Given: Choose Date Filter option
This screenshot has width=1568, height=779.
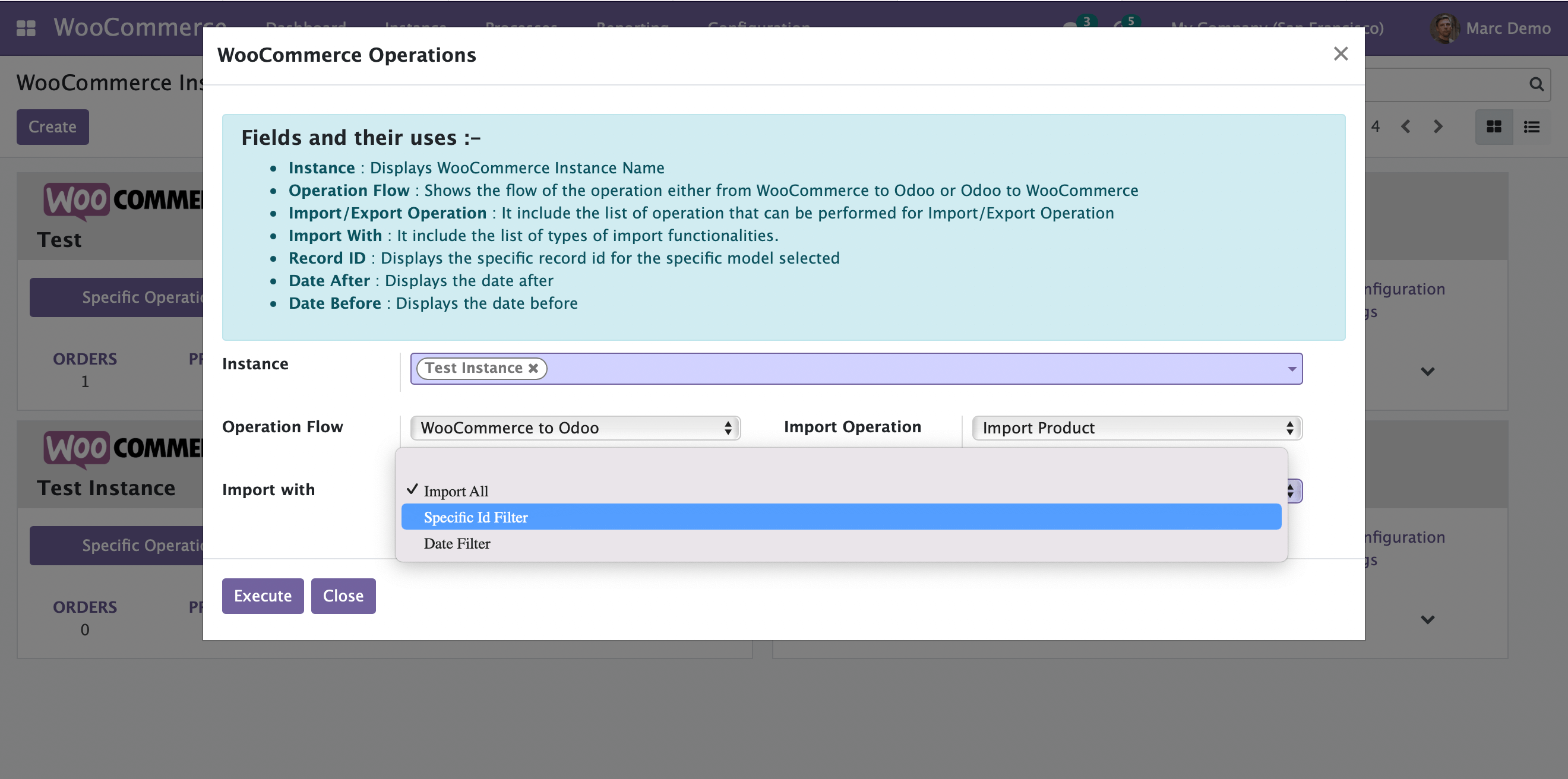Looking at the screenshot, I should click(457, 543).
